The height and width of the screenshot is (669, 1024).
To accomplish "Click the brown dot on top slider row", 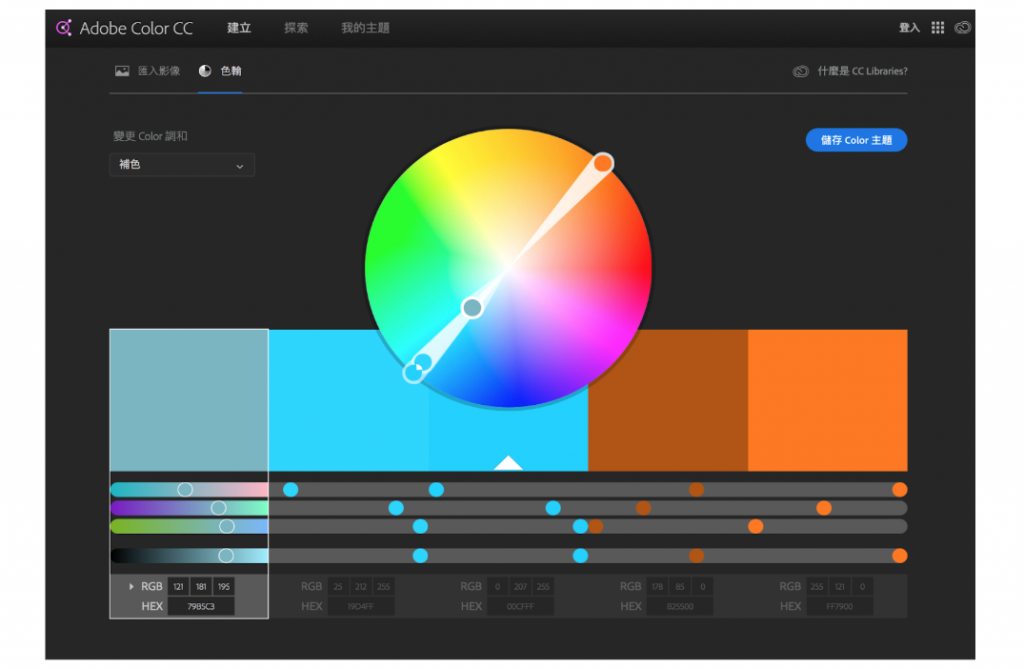I will pyautogui.click(x=696, y=489).
